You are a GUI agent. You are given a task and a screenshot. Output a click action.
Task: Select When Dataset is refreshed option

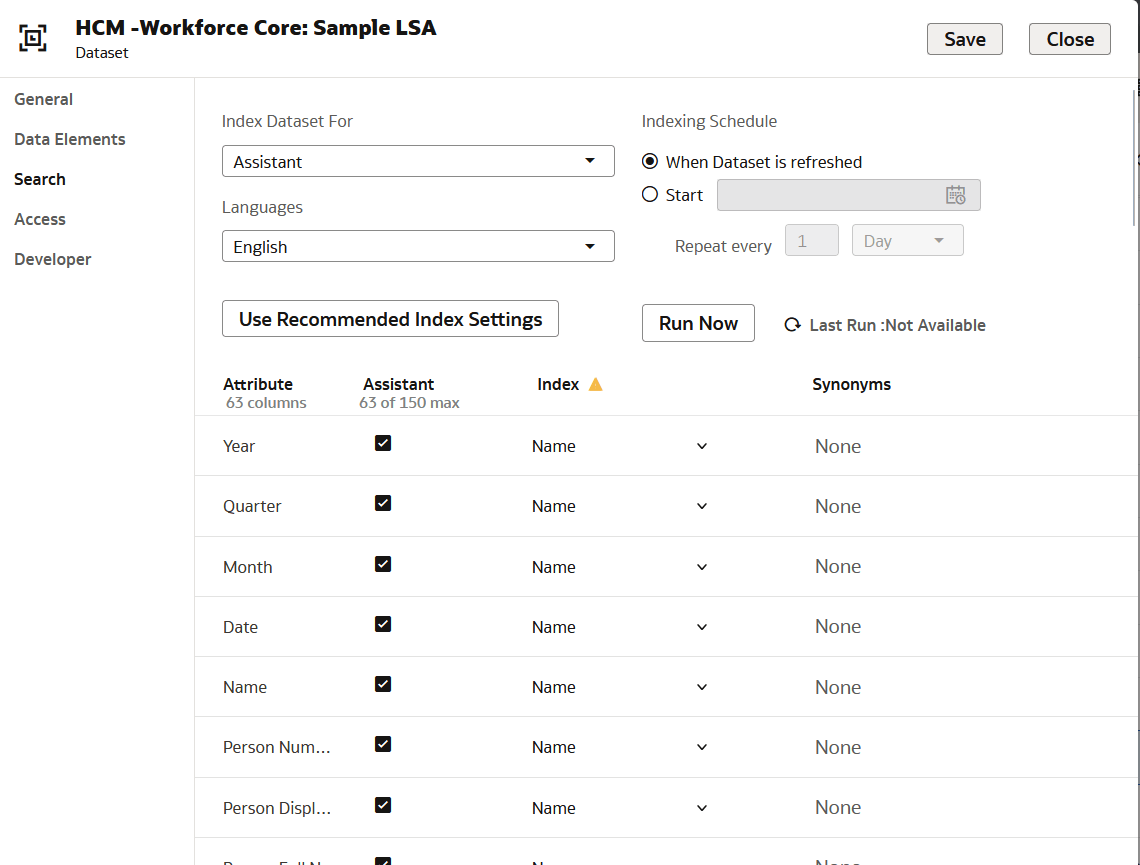tap(650, 161)
